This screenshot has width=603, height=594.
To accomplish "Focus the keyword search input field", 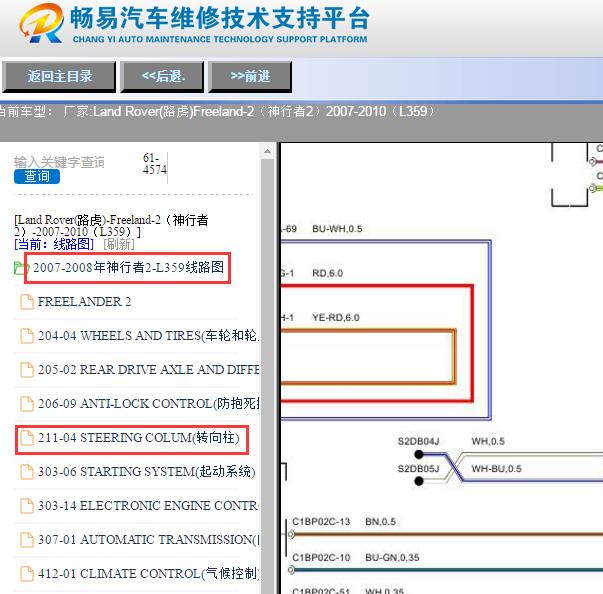I will pos(60,162).
